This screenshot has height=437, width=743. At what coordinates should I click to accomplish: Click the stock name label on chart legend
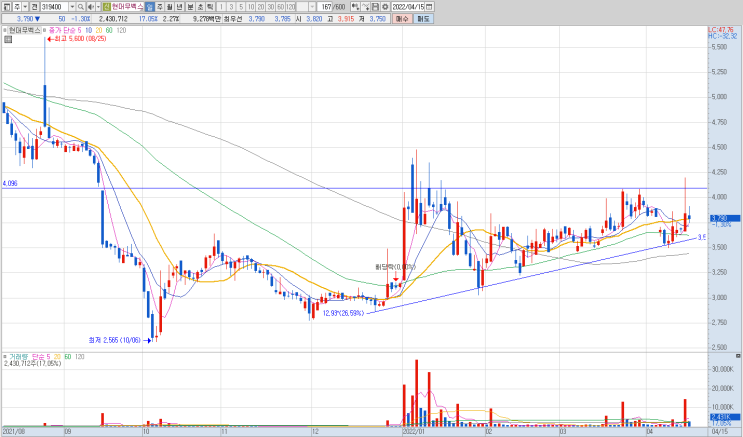pyautogui.click(x=24, y=30)
